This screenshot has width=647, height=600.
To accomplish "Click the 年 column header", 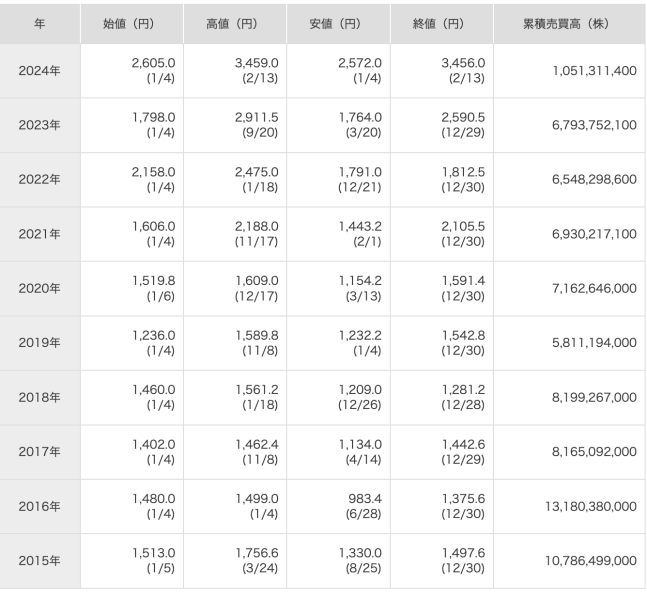I will (39, 22).
